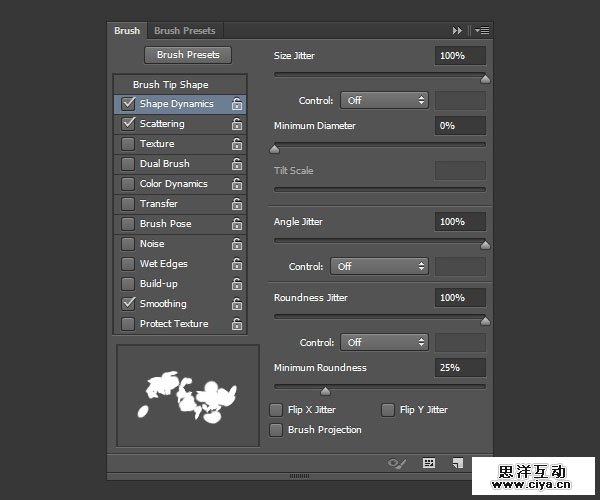The image size is (600, 500).
Task: Toggle lock icon for Transfer
Action: (237, 204)
